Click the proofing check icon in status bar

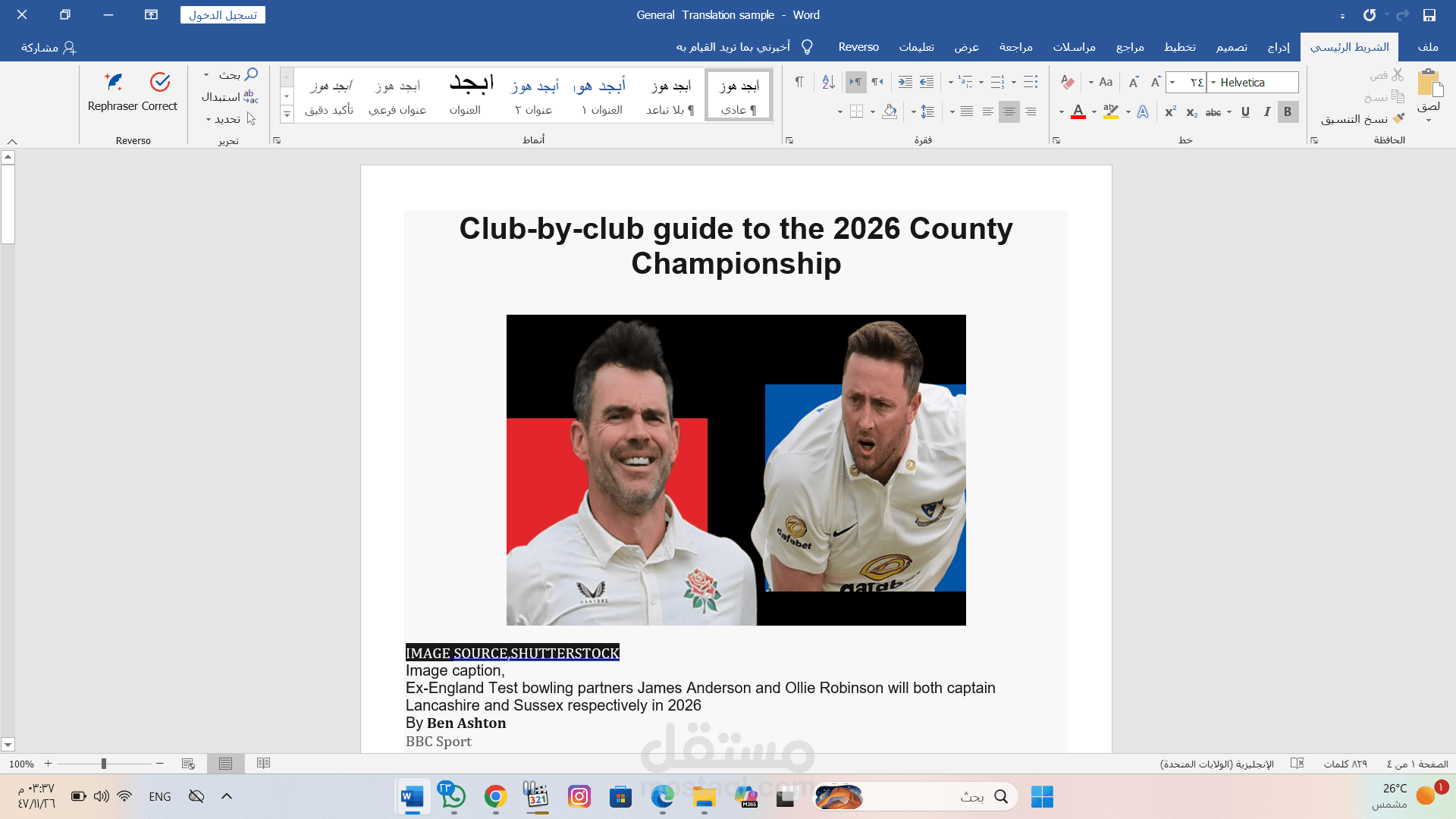point(1298,764)
